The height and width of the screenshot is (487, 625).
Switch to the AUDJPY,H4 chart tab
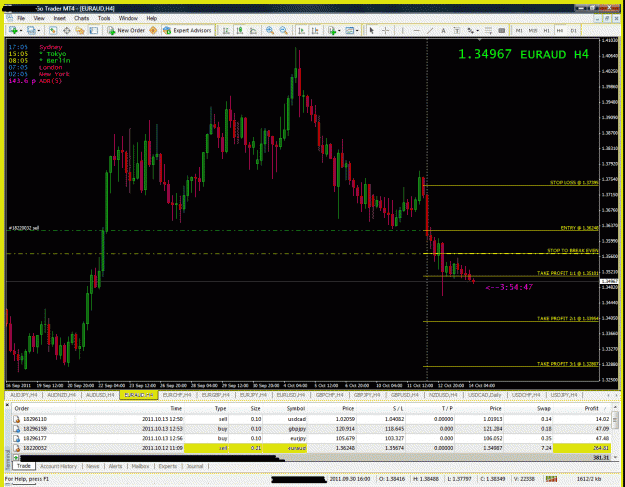(24, 395)
